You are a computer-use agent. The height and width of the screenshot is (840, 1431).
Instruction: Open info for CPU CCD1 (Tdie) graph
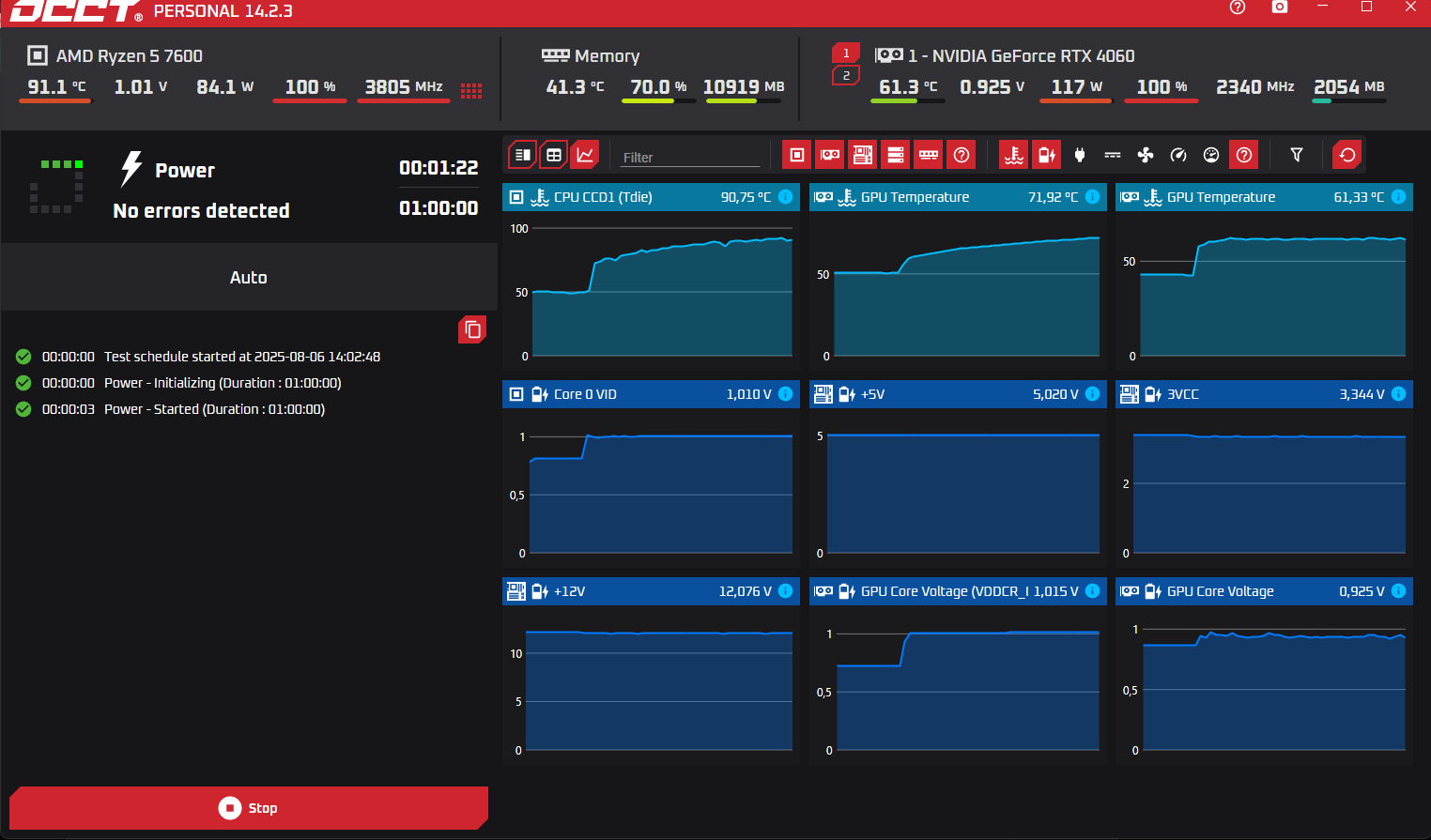point(786,197)
